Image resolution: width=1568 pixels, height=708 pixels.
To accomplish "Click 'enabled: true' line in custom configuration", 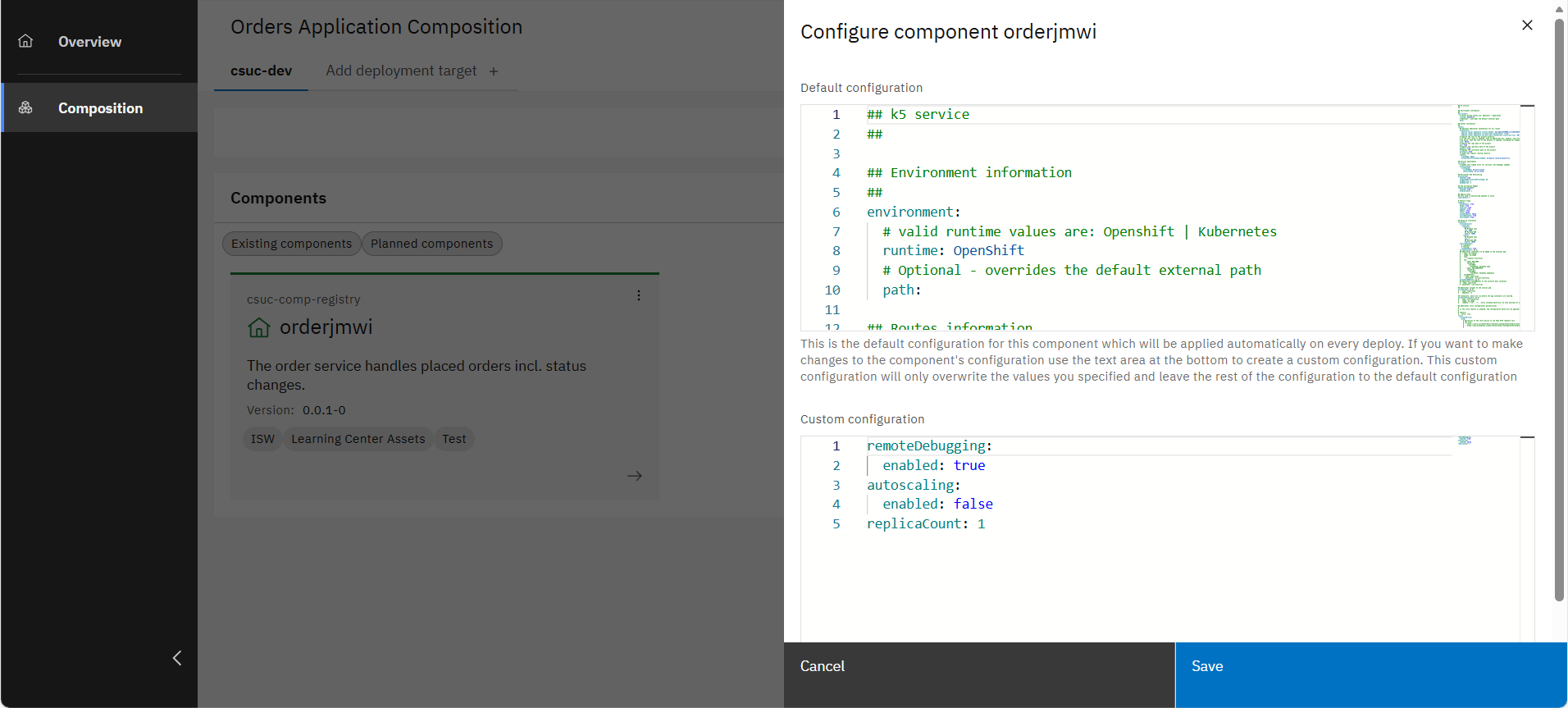I will 933,465.
